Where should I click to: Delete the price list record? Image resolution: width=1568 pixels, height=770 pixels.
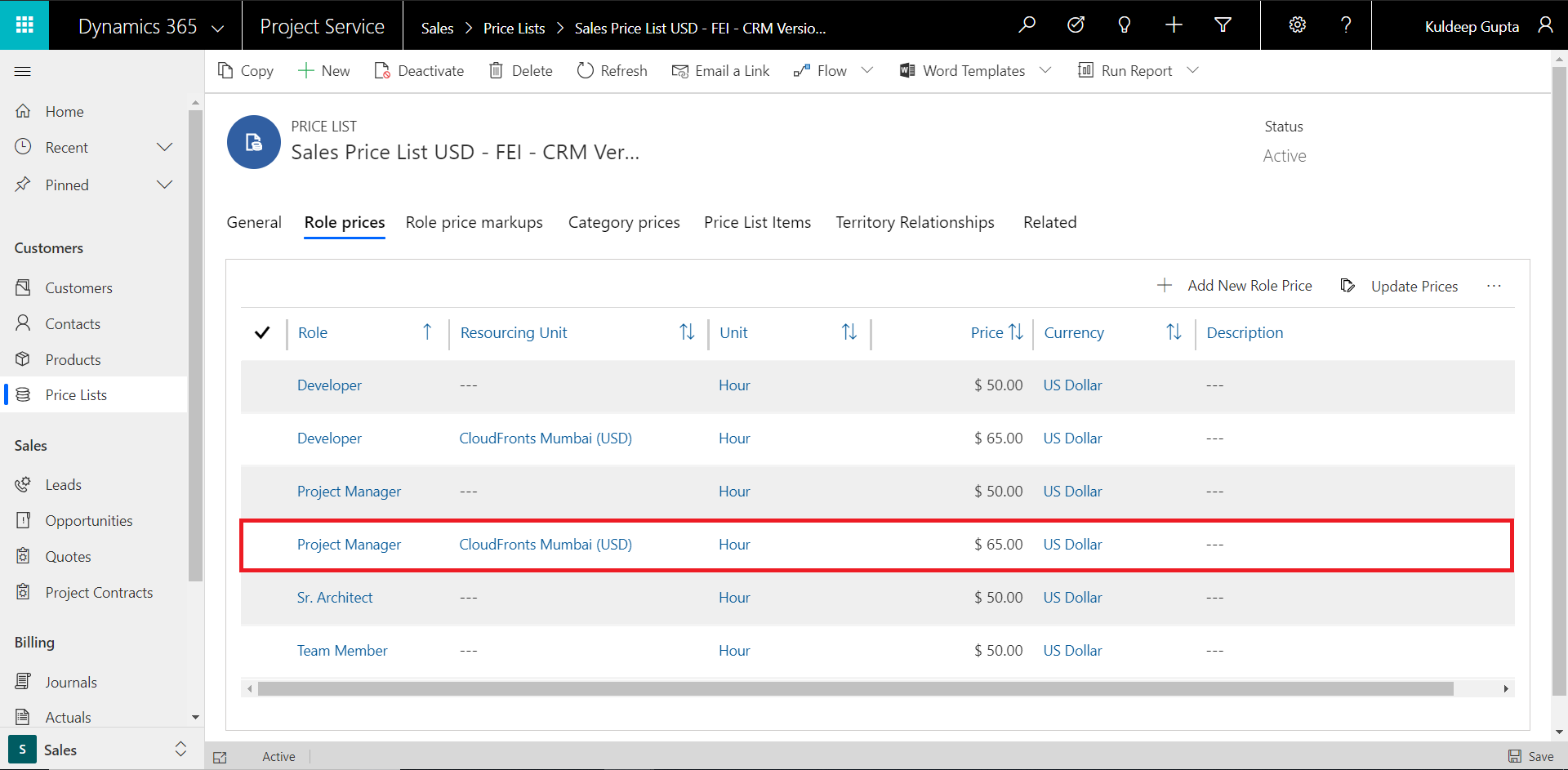pos(521,71)
